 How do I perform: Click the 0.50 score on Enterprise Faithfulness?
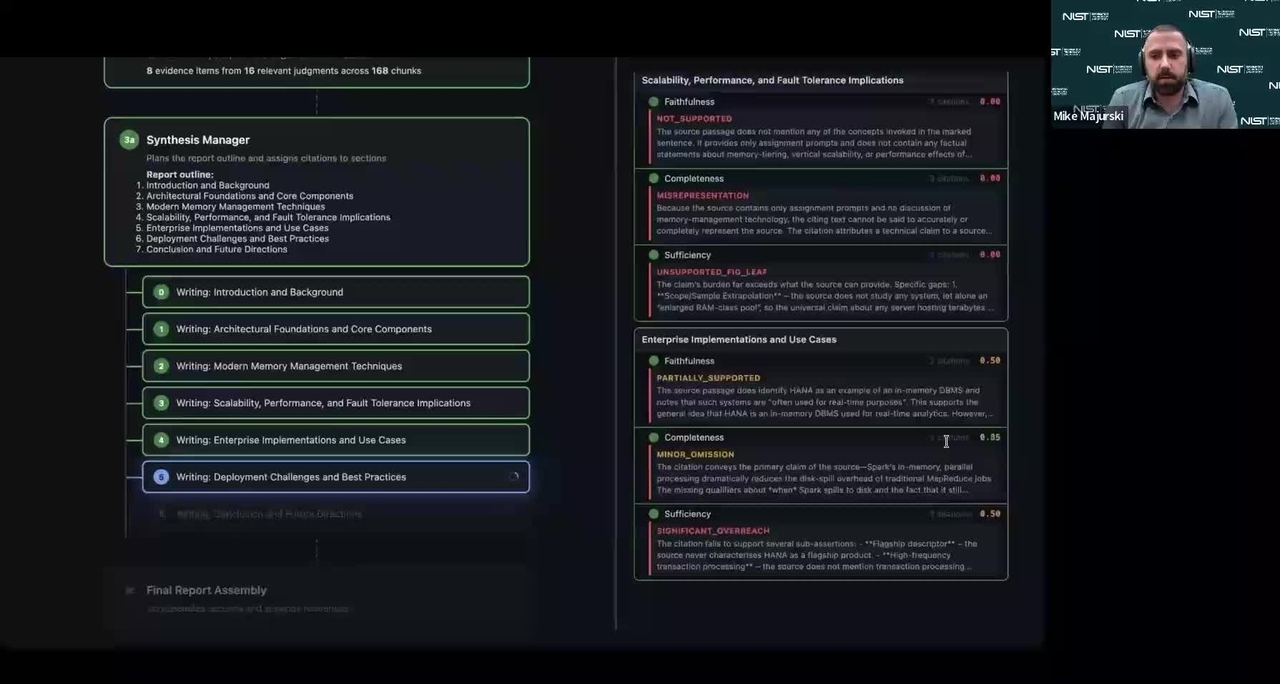(x=989, y=361)
